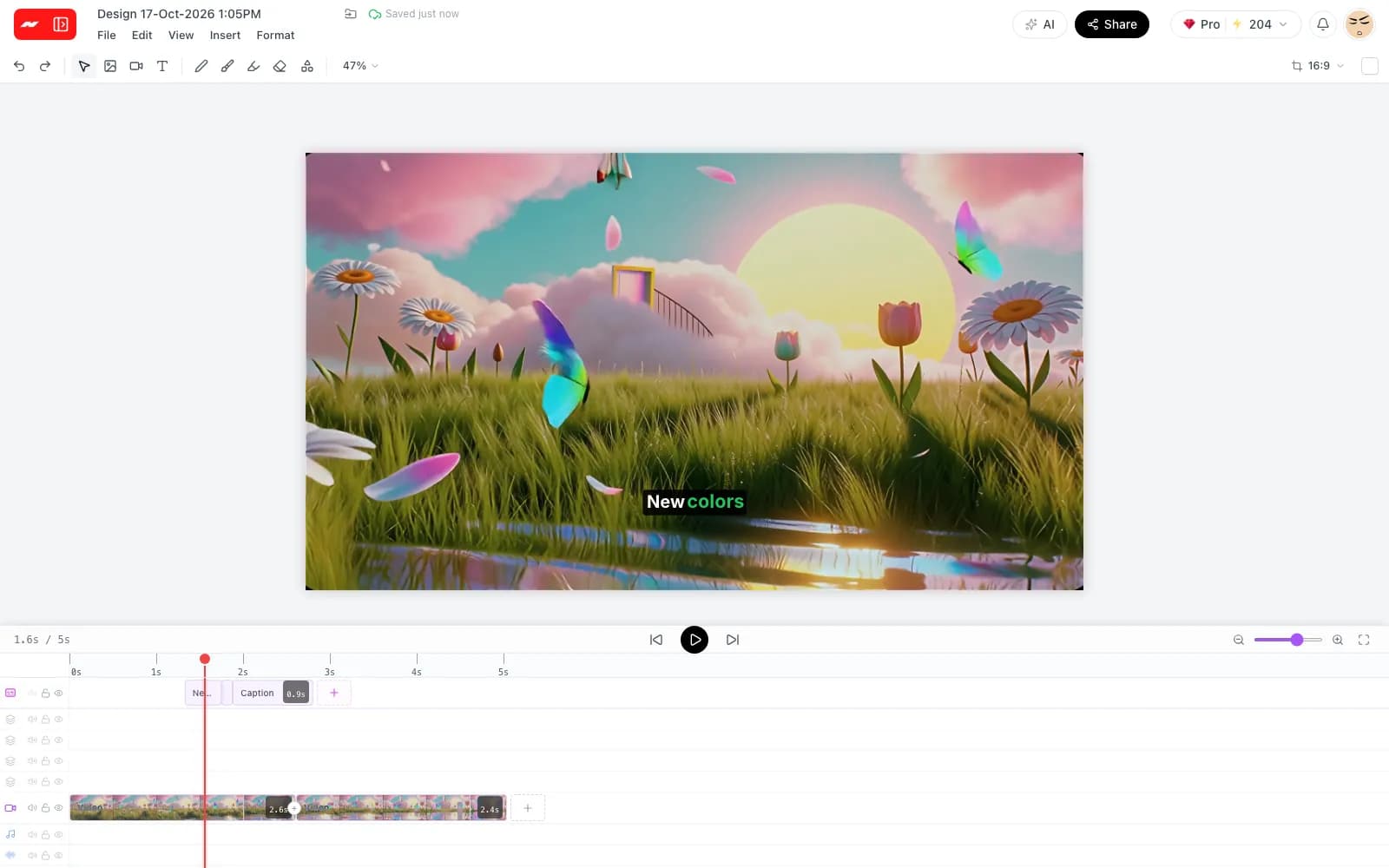Viewport: 1389px width, 868px height.
Task: Click the AI button
Action: click(x=1039, y=24)
